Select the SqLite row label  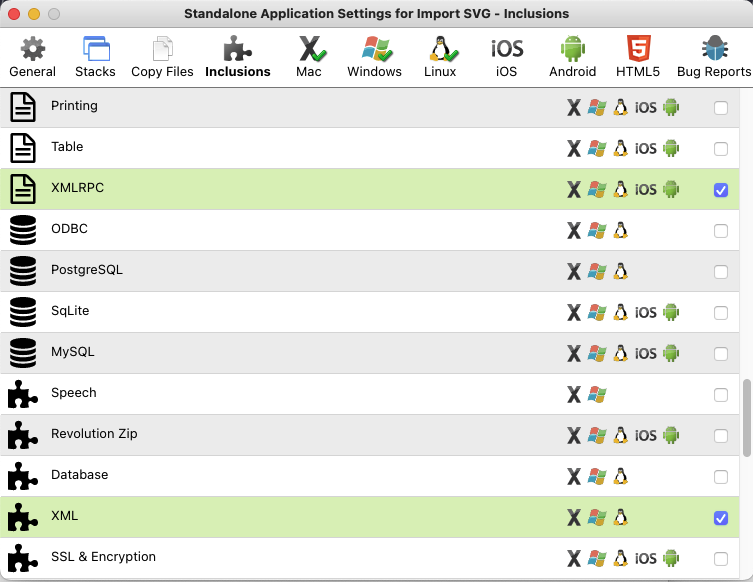[70, 311]
